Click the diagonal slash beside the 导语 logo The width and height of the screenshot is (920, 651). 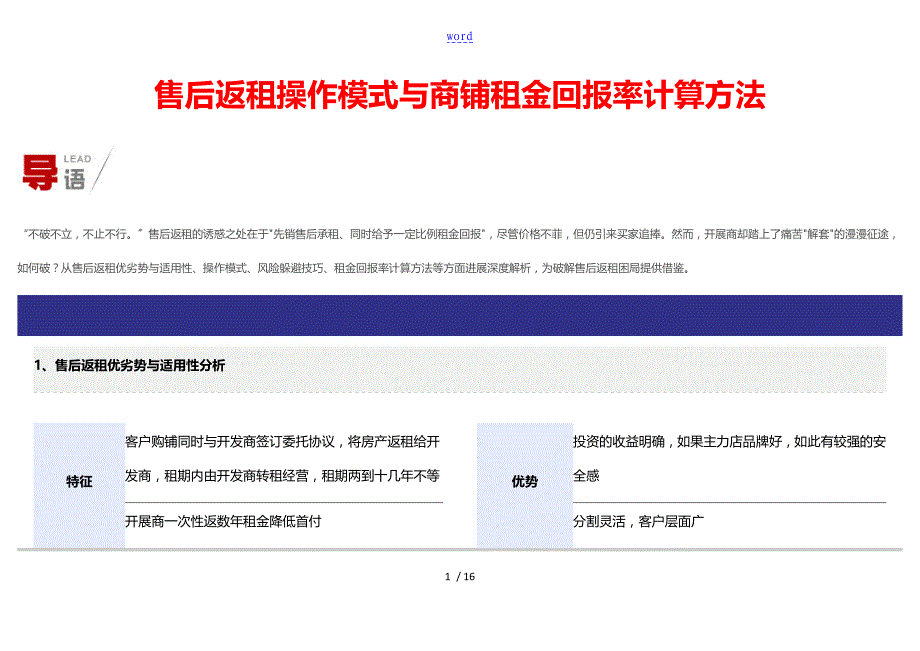pos(101,170)
